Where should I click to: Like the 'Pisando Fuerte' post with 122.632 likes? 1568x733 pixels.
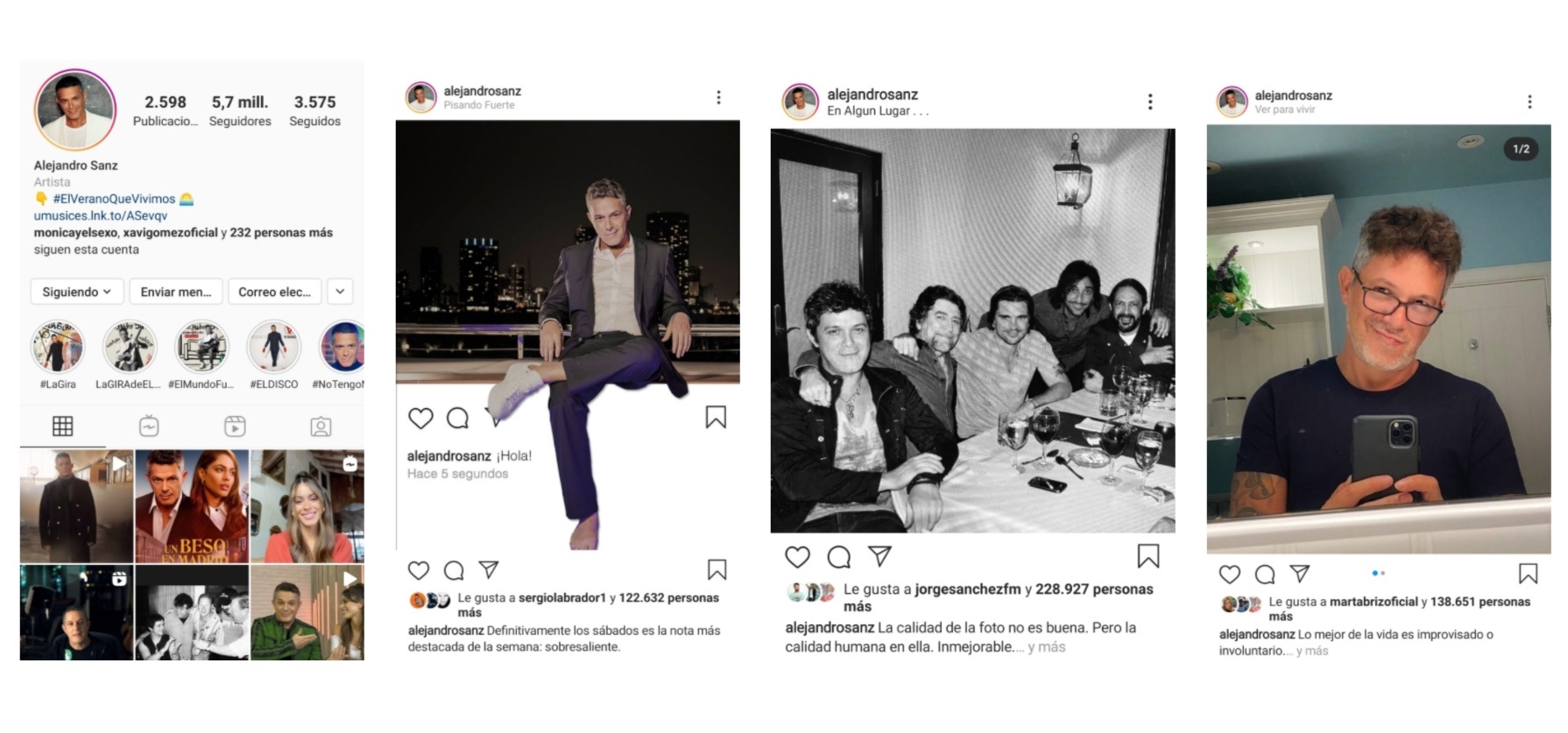(x=419, y=571)
